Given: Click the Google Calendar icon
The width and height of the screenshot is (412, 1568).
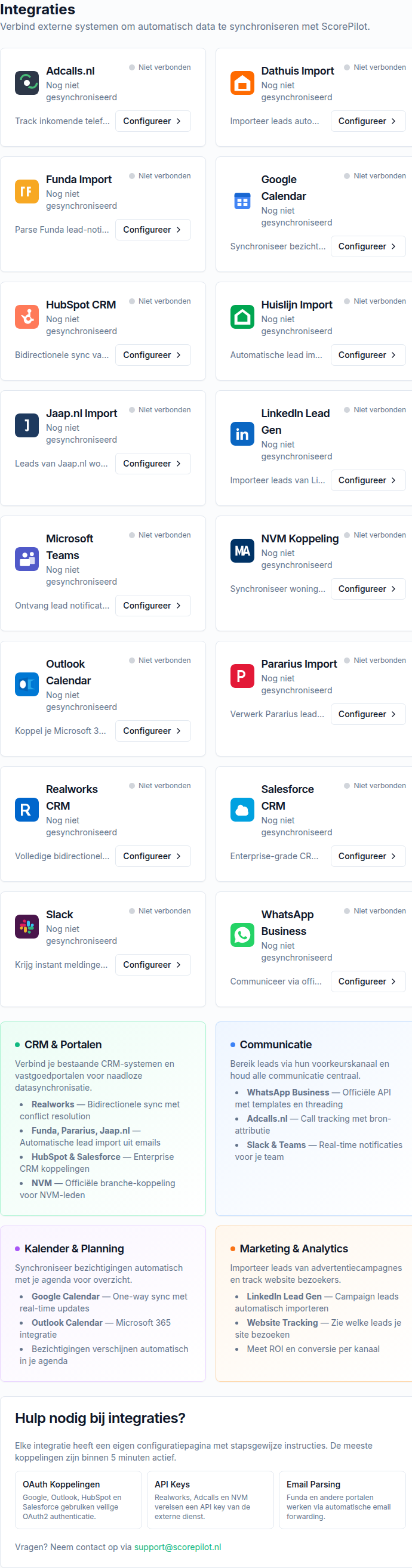Looking at the screenshot, I should tap(242, 200).
